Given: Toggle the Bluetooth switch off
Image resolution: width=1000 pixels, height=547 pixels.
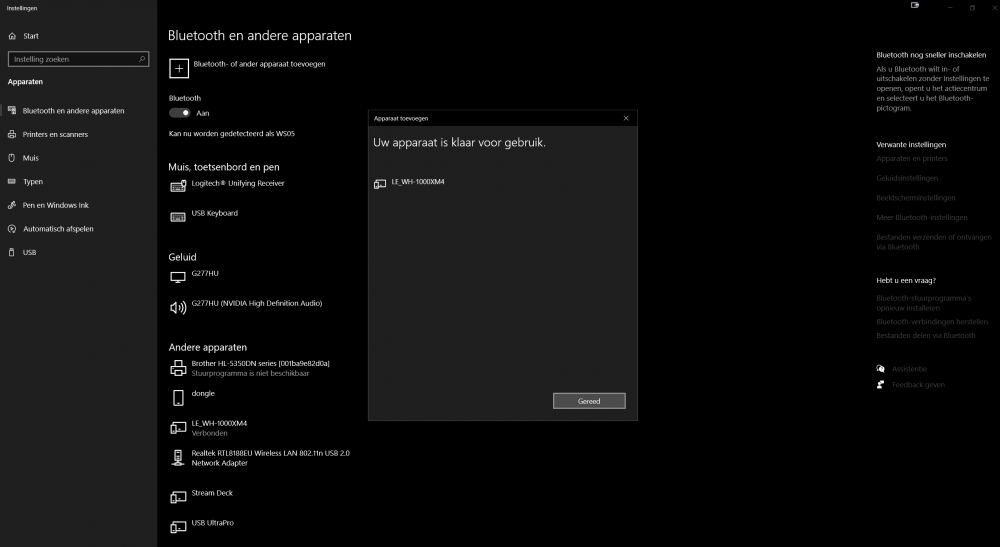Looking at the screenshot, I should point(180,113).
